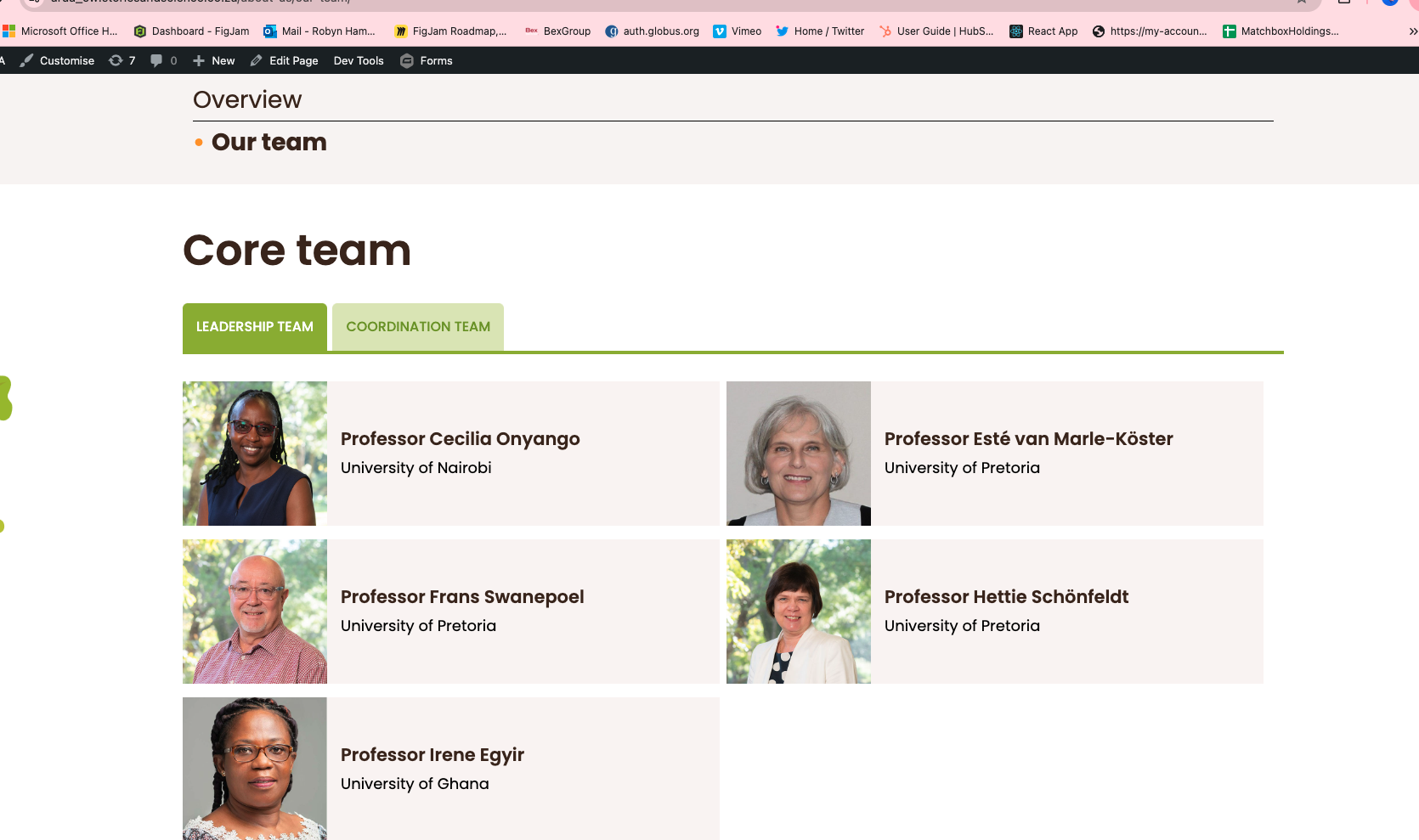This screenshot has width=1419, height=840.
Task: Open the comments bubble icon
Action: [x=156, y=60]
